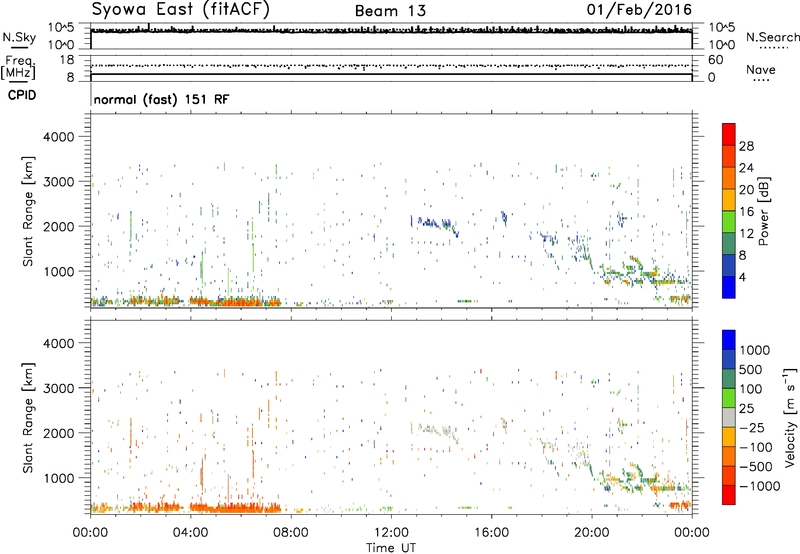Click the '18' frequency axis tick
Screen dimensions: 800x554
click(67, 60)
